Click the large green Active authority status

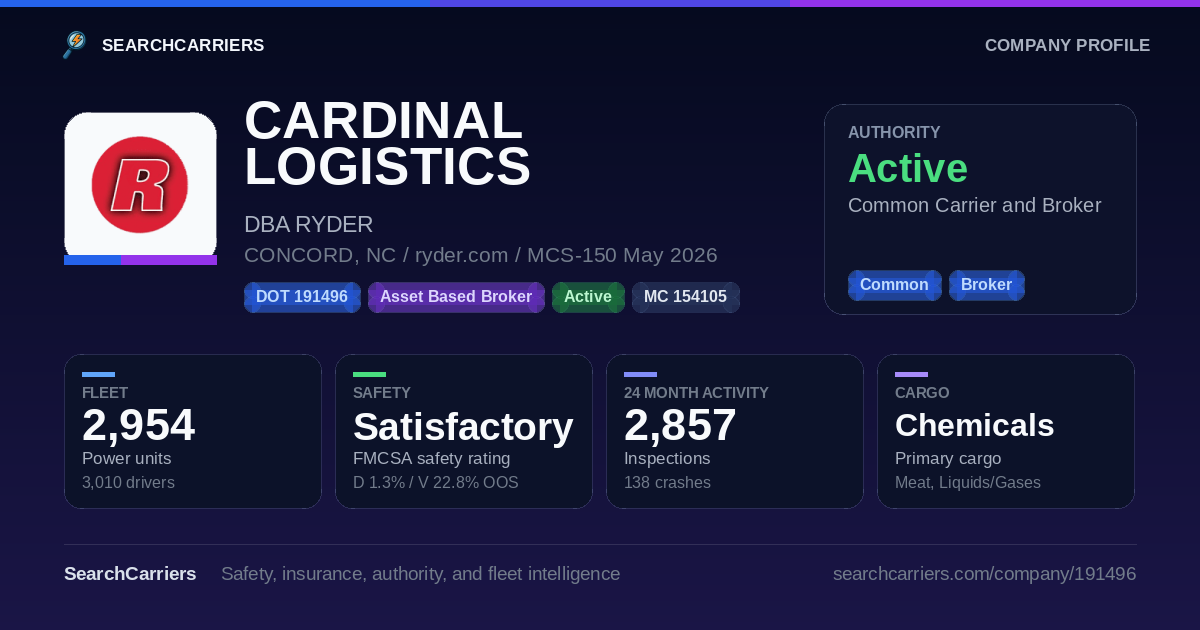click(908, 168)
